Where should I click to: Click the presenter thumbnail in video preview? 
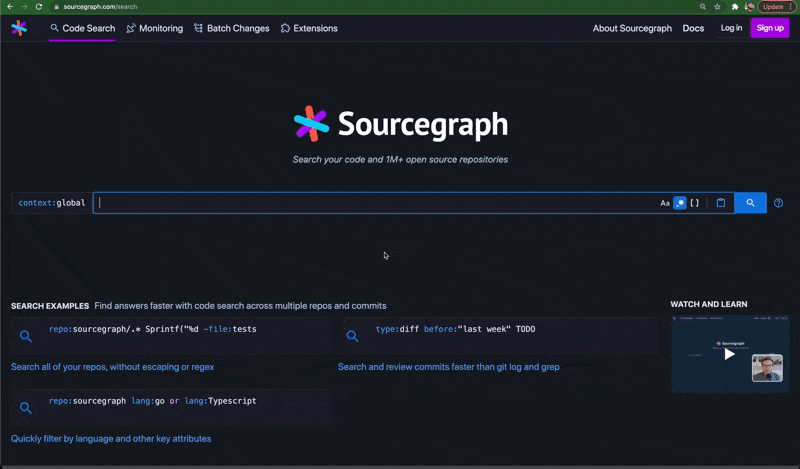click(767, 367)
